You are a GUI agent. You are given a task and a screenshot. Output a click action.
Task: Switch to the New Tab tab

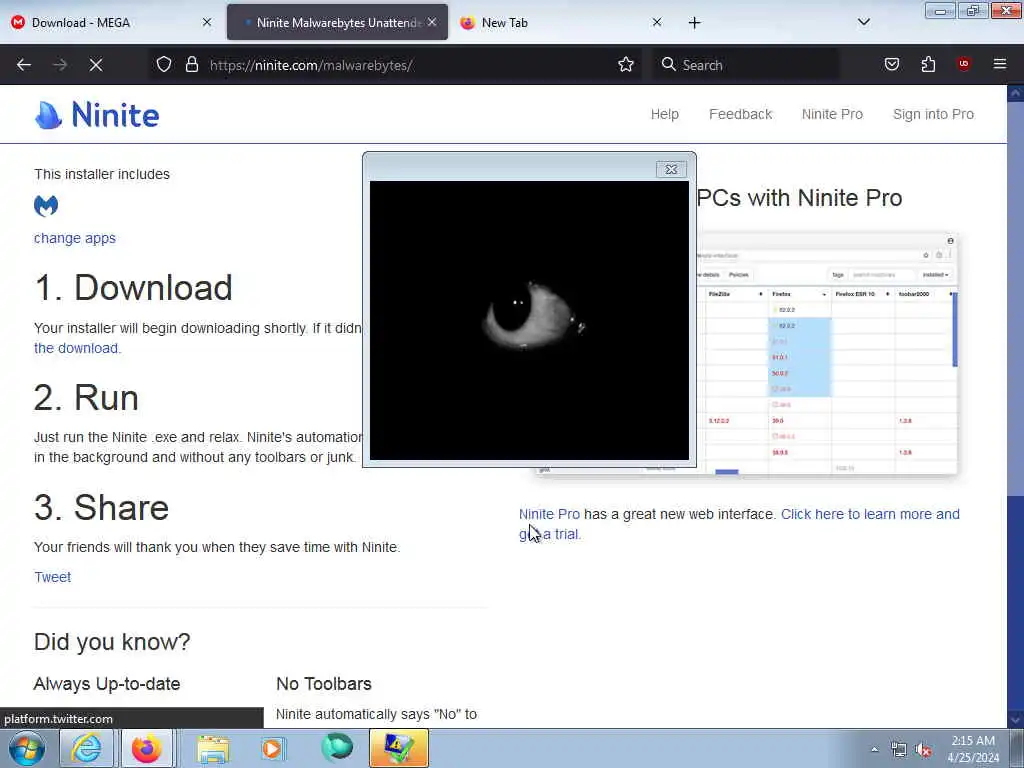coord(561,22)
